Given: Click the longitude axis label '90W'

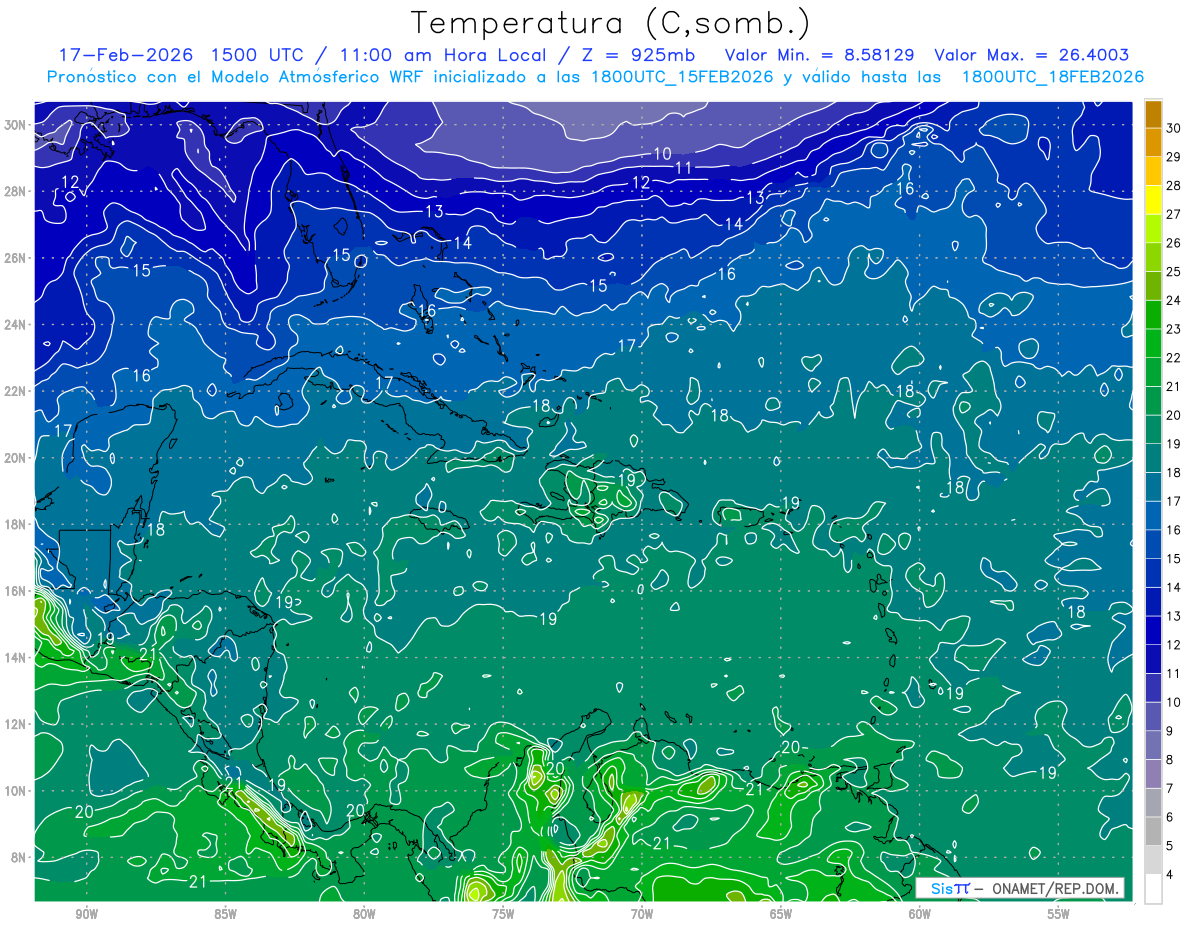Looking at the screenshot, I should pyautogui.click(x=87, y=914).
